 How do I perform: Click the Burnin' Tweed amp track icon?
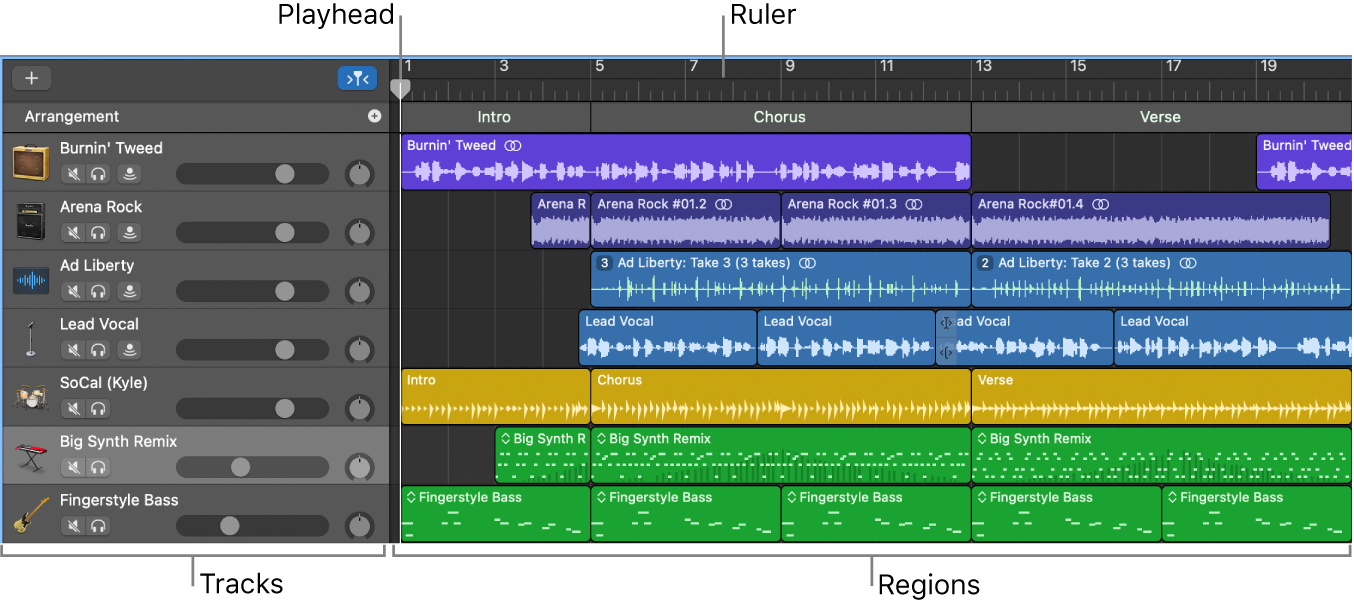coord(30,160)
